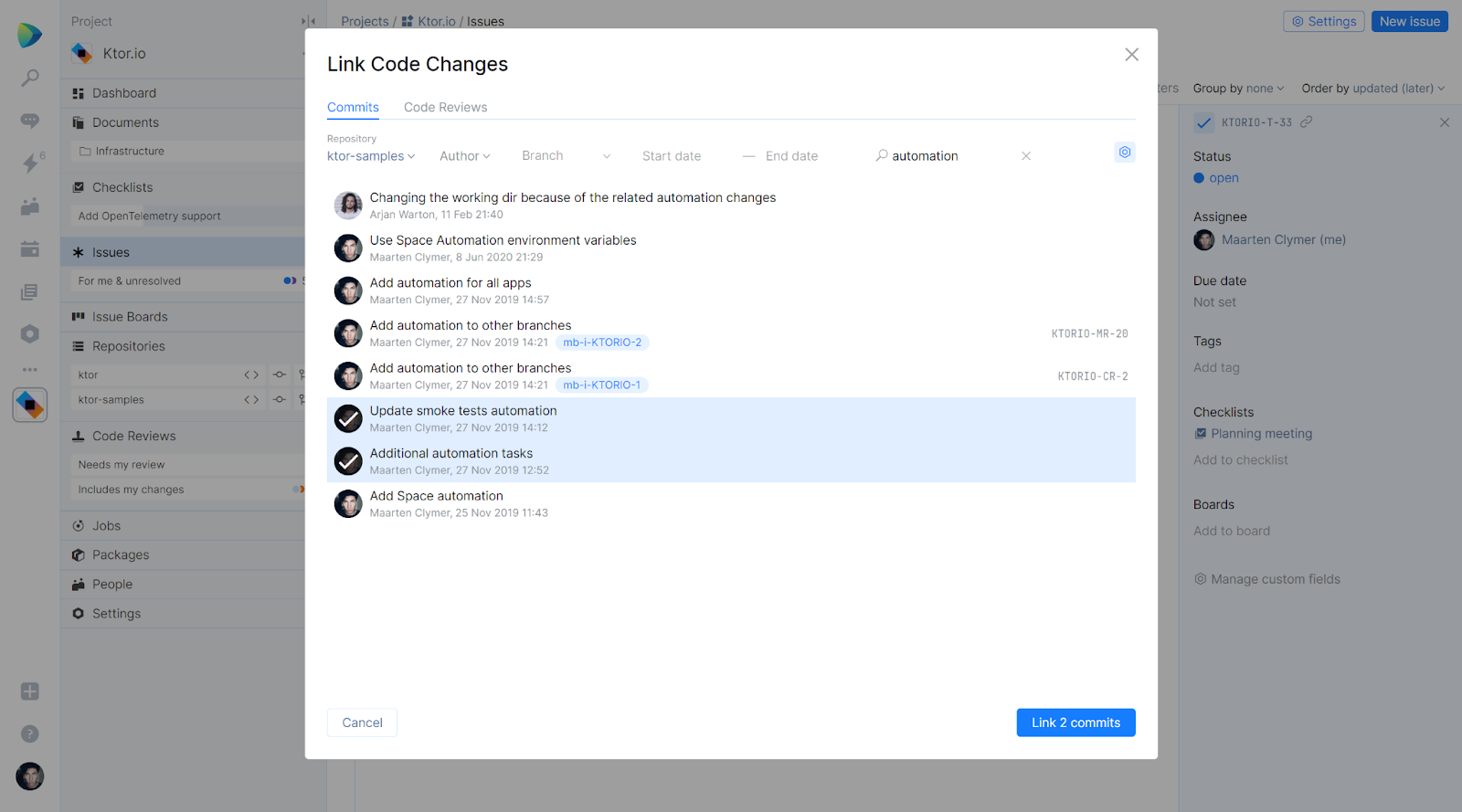Click 'Add tag' in the issue panel
This screenshot has width=1462, height=812.
tap(1216, 367)
